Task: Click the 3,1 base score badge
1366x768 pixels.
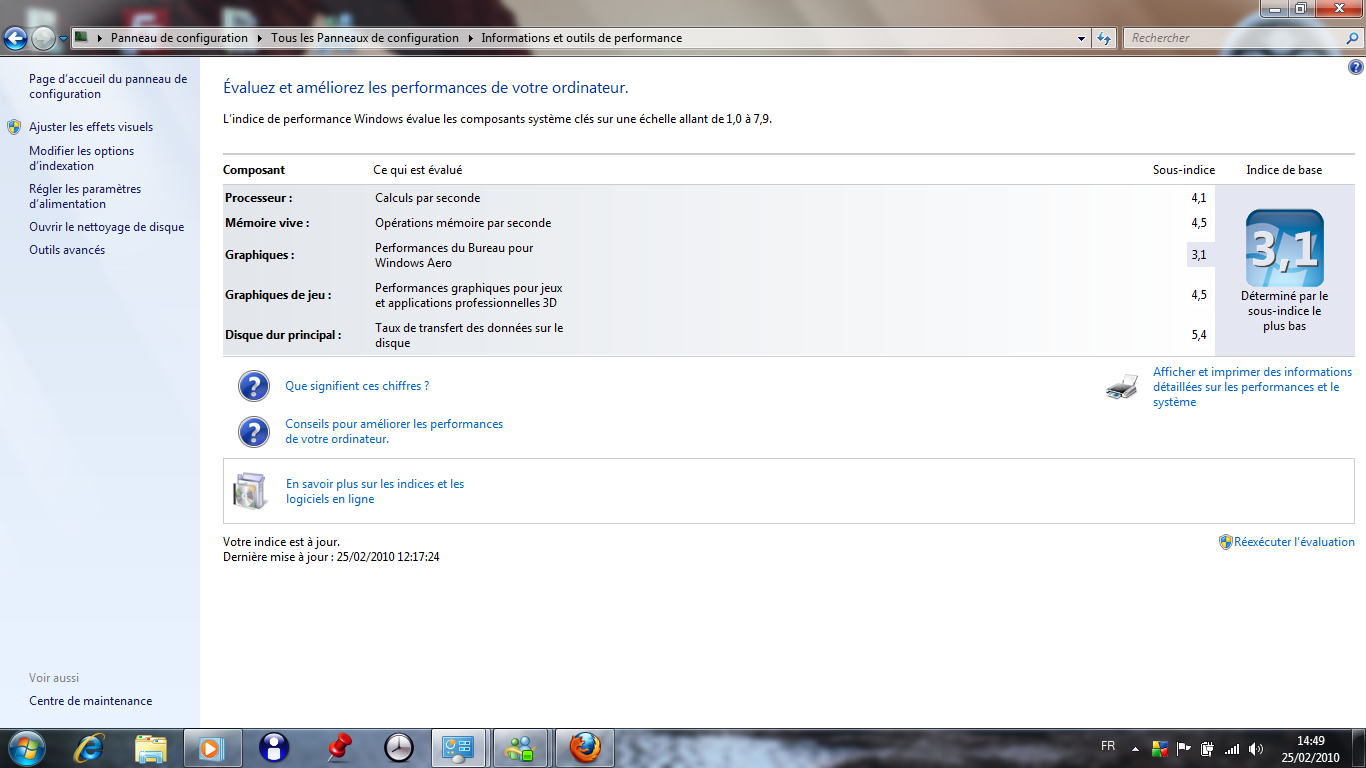Action: (x=1285, y=248)
